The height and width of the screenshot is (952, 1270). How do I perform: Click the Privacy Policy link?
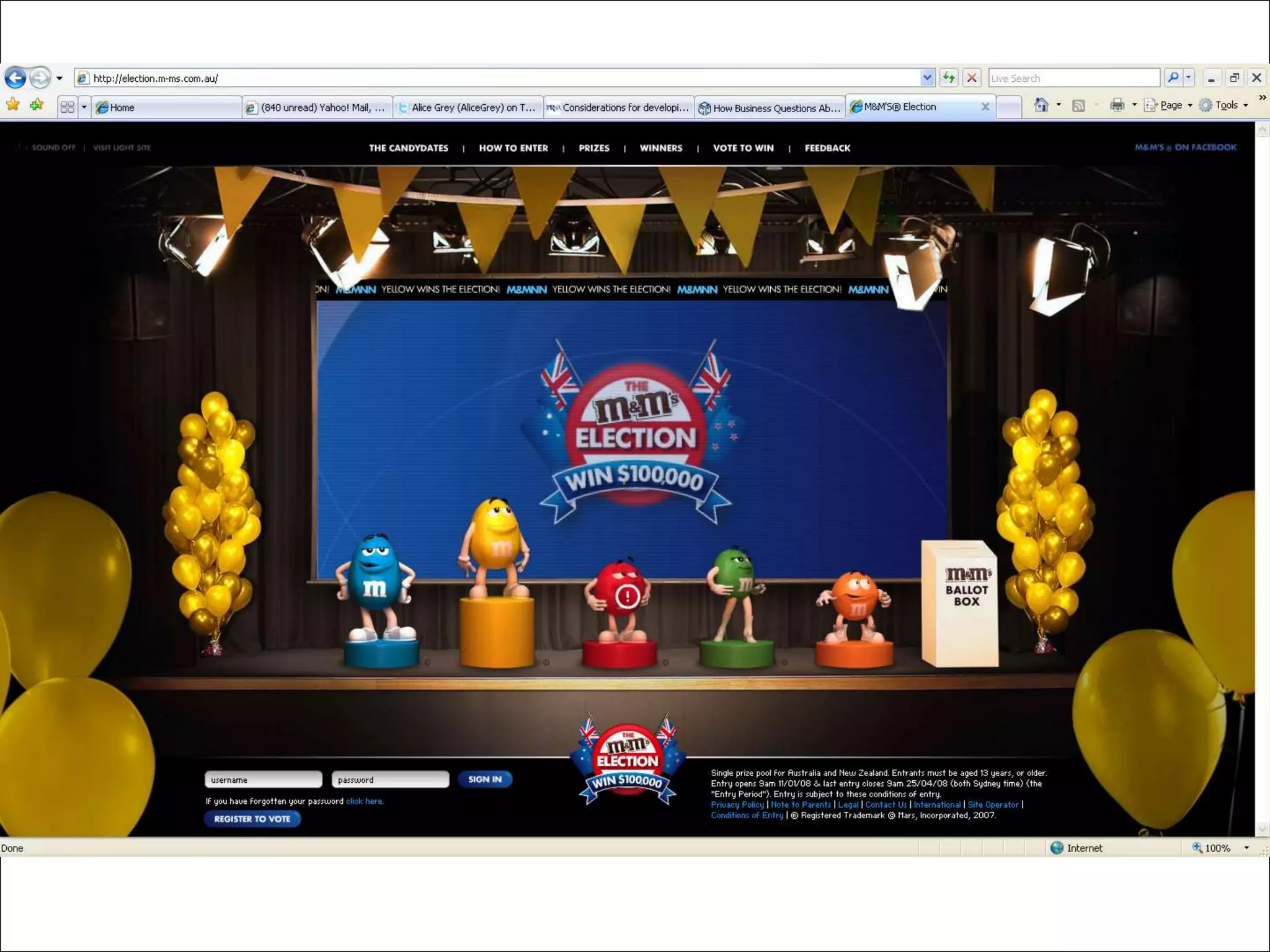point(737,804)
